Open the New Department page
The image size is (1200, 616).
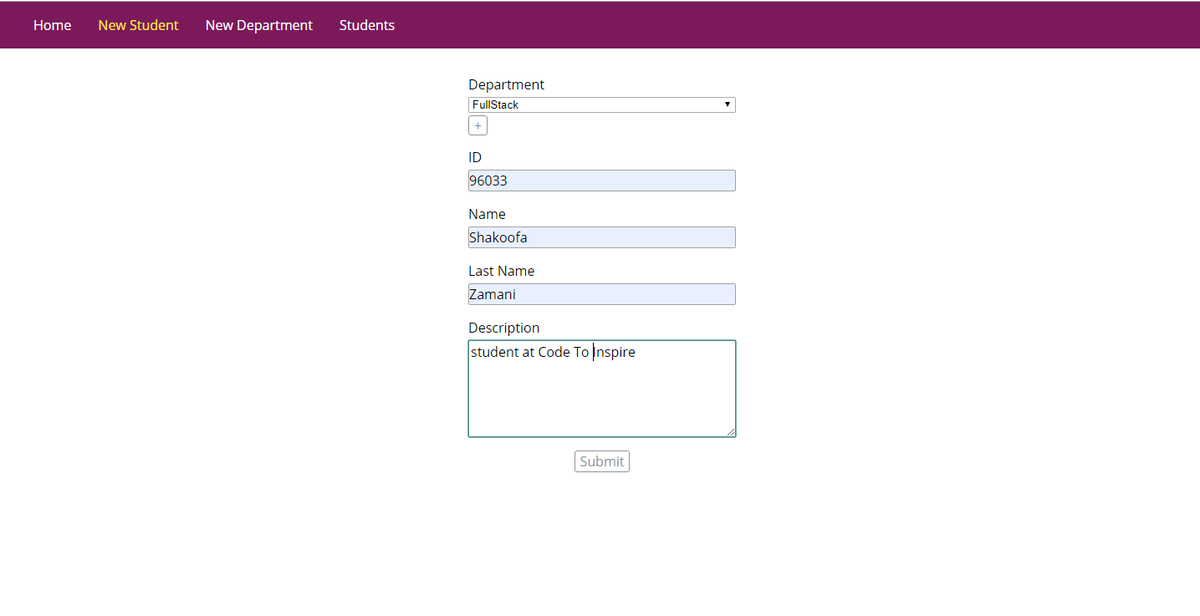click(259, 25)
